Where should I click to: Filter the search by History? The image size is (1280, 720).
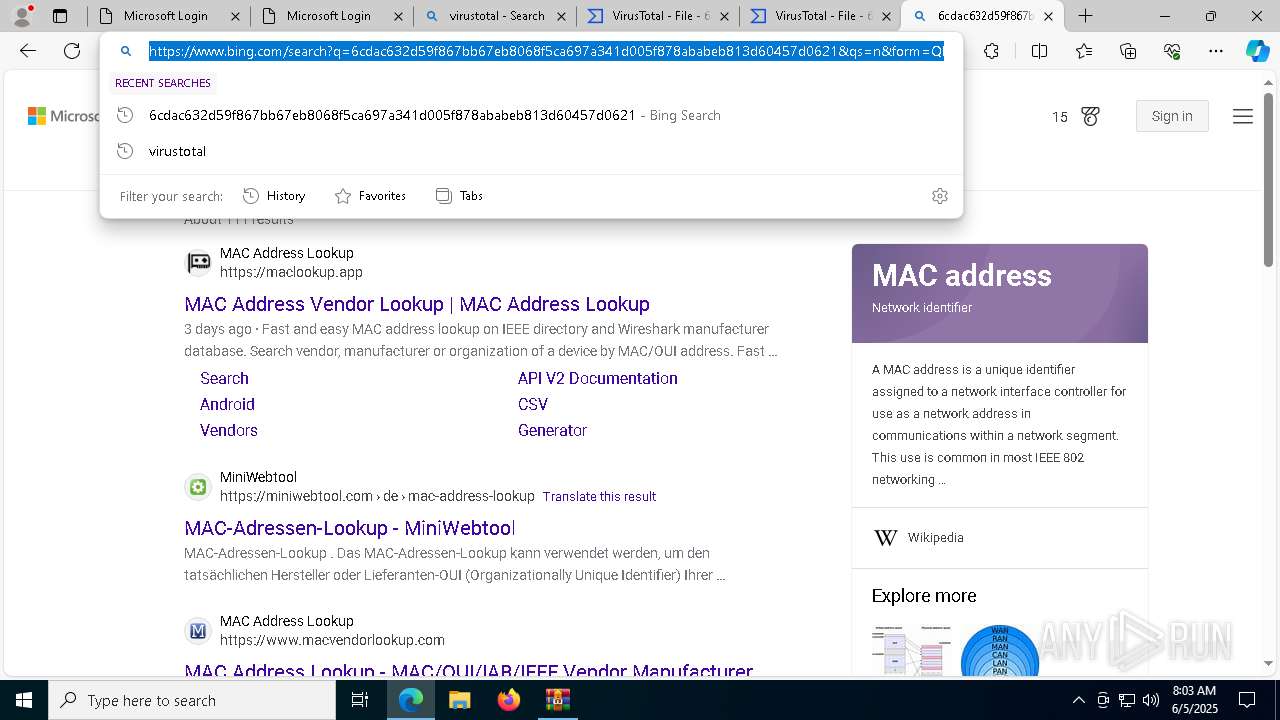(x=274, y=196)
